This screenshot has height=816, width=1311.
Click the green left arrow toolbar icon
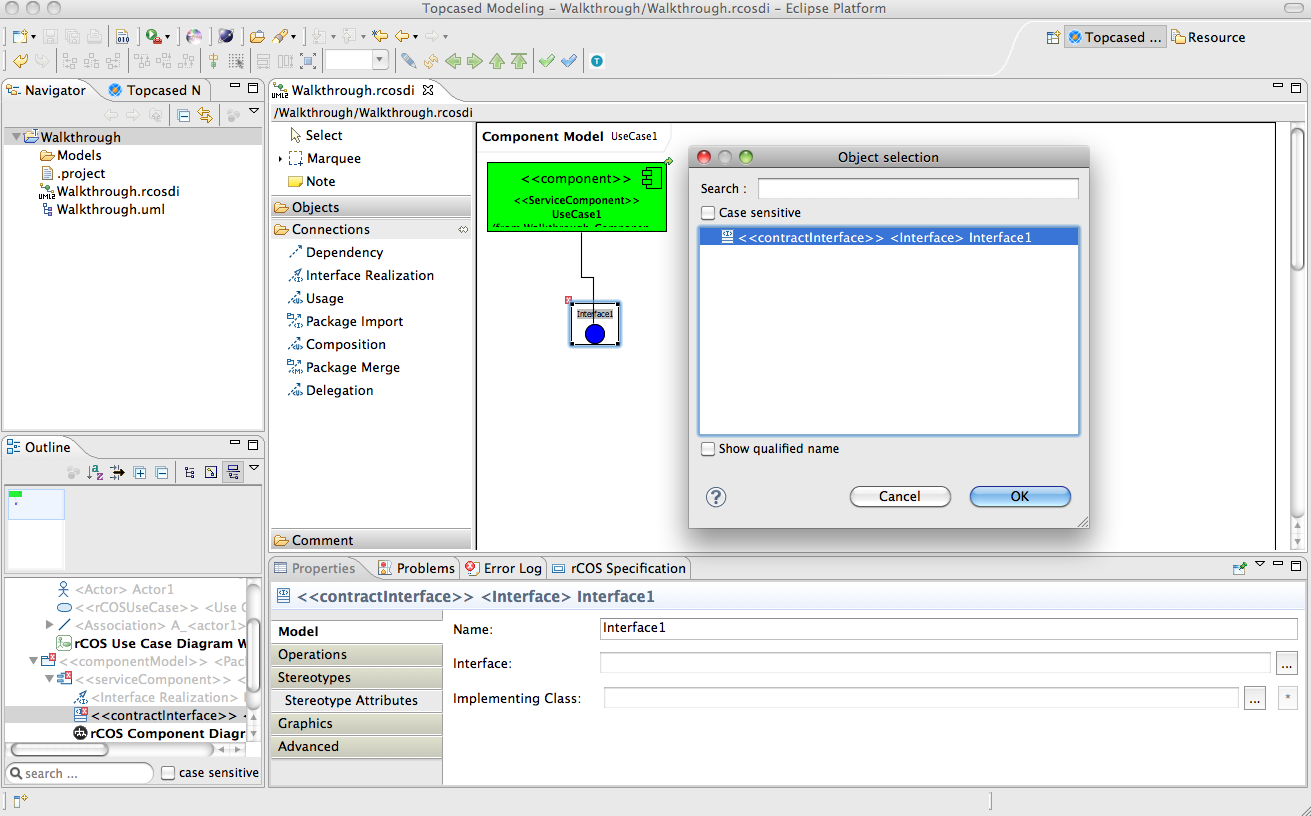453,61
